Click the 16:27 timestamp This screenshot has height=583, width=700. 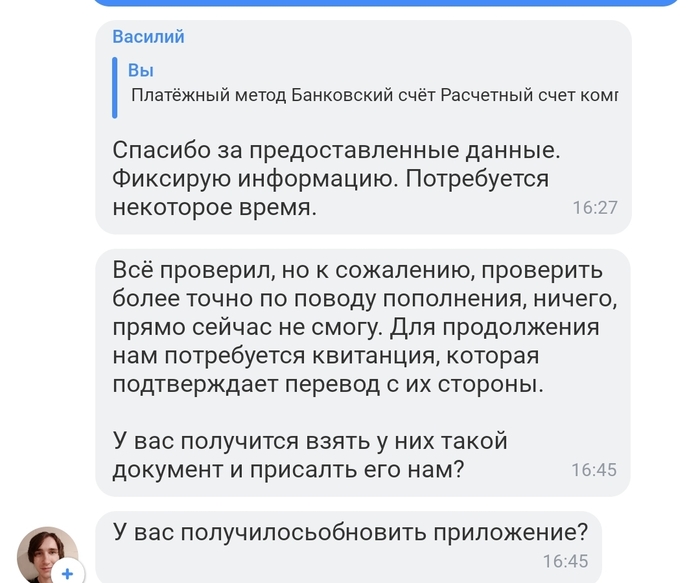(x=594, y=208)
